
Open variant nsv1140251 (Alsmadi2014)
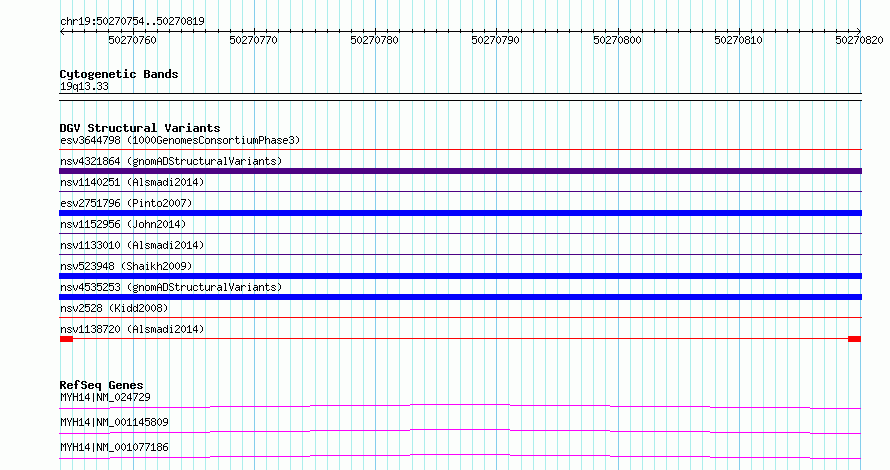(x=132, y=182)
